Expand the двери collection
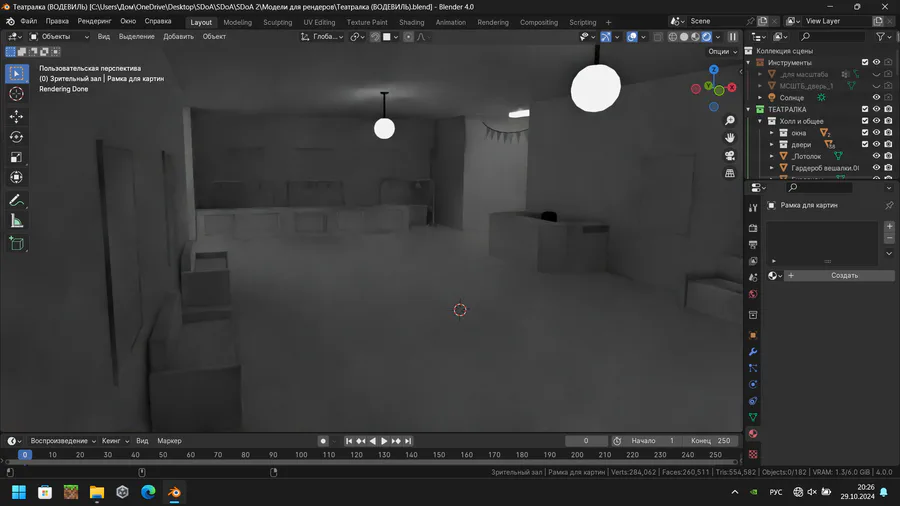Image resolution: width=900 pixels, height=506 pixels. pos(771,145)
